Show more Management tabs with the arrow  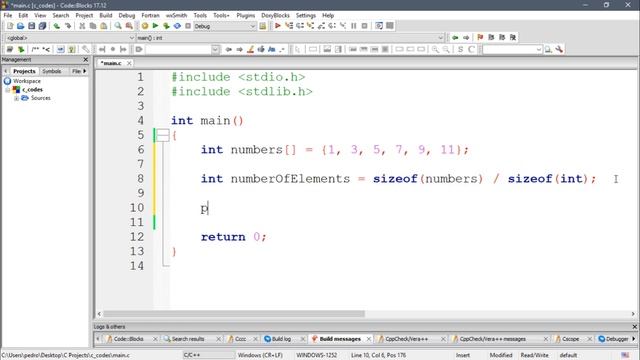click(x=84, y=71)
